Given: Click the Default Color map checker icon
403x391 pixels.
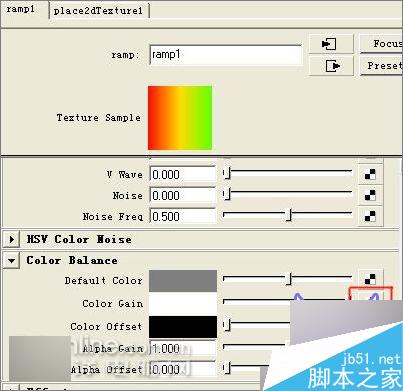Looking at the screenshot, I should coord(370,279).
